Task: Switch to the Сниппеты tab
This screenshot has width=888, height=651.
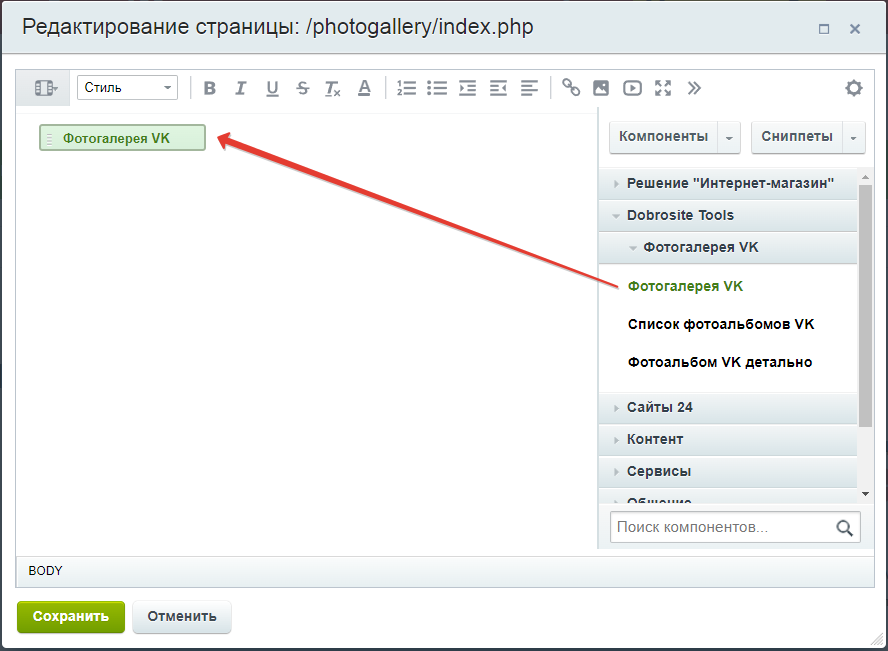Action: click(x=797, y=137)
